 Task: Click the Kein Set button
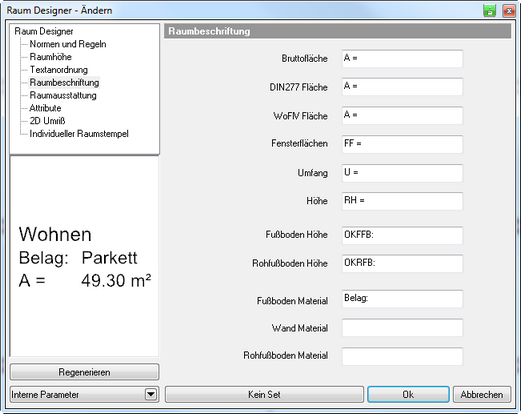tap(264, 395)
